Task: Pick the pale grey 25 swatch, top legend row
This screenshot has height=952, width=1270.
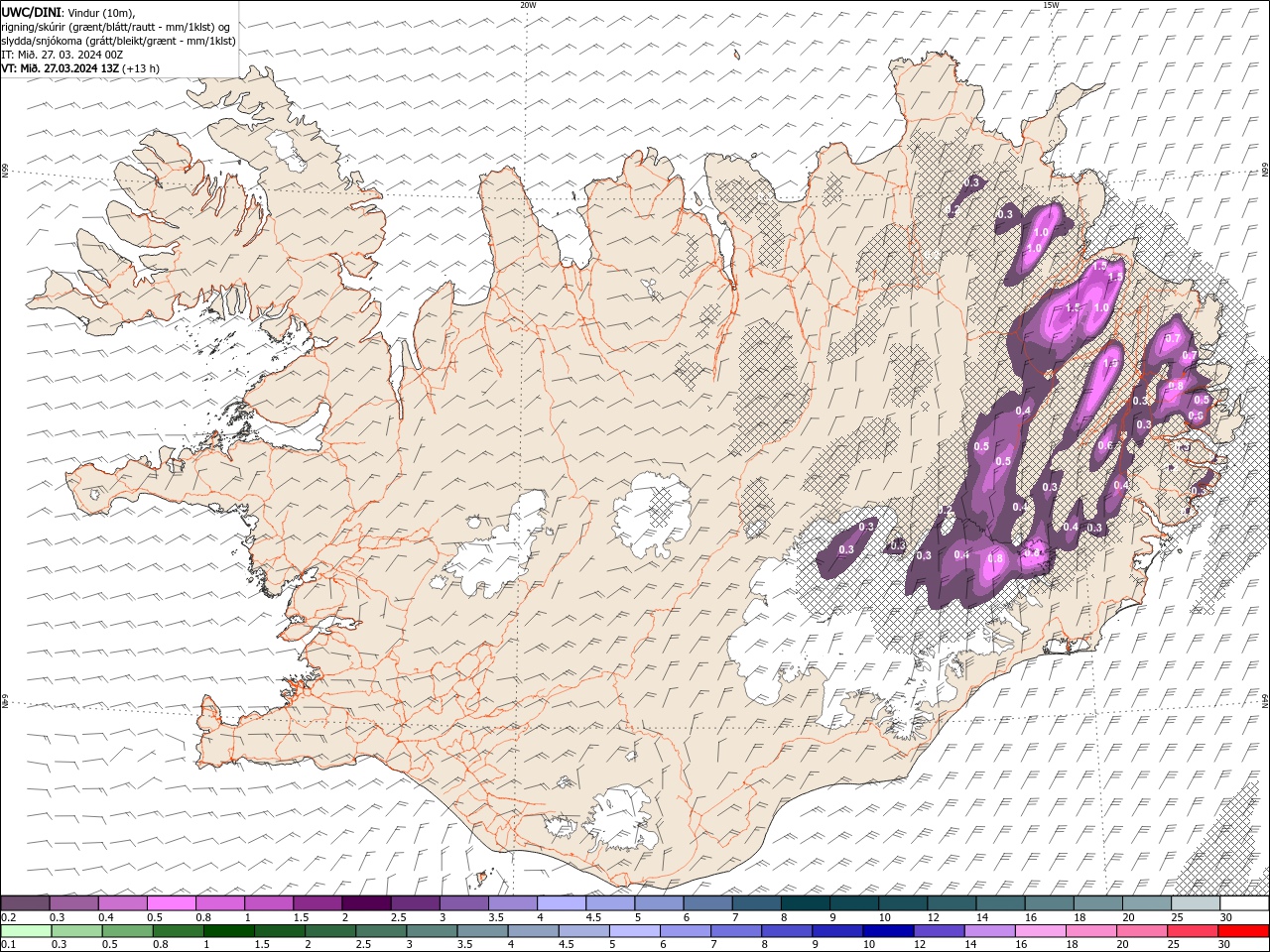Action: pos(1197,903)
